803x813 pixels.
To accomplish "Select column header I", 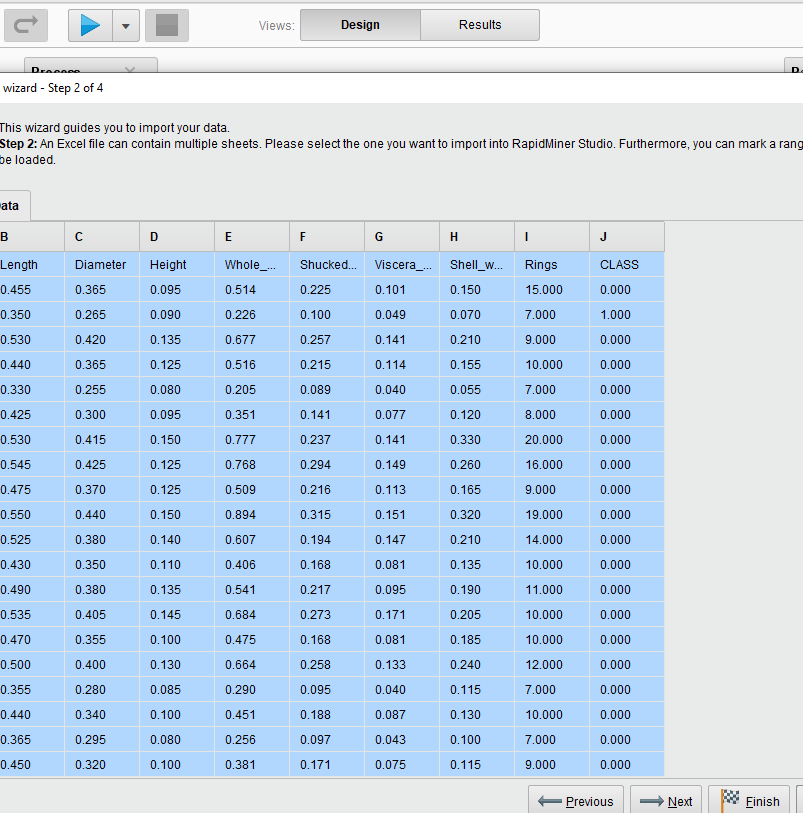I will (x=552, y=237).
